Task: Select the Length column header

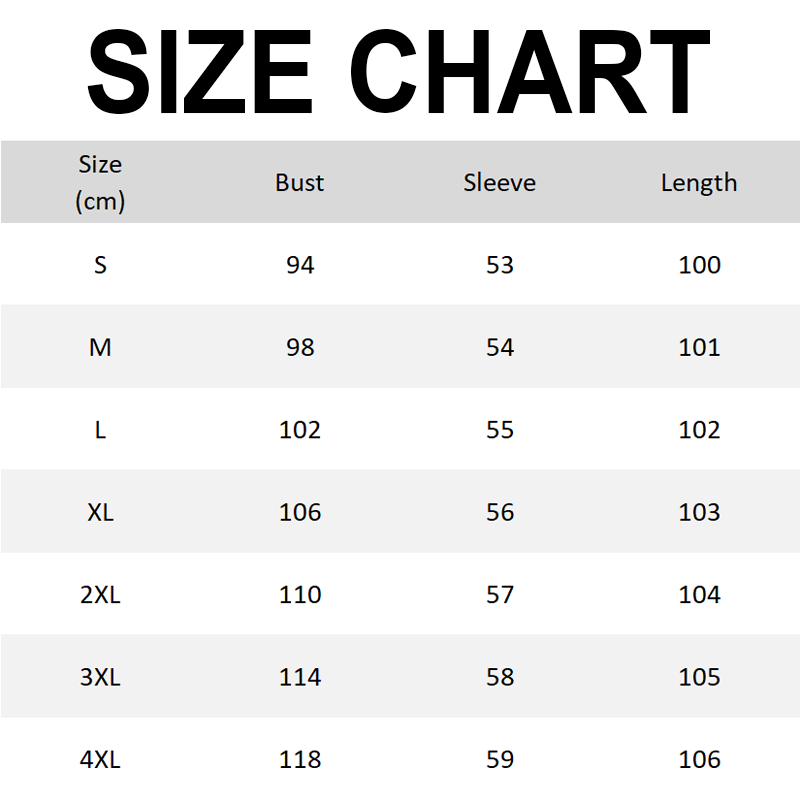Action: coord(699,182)
